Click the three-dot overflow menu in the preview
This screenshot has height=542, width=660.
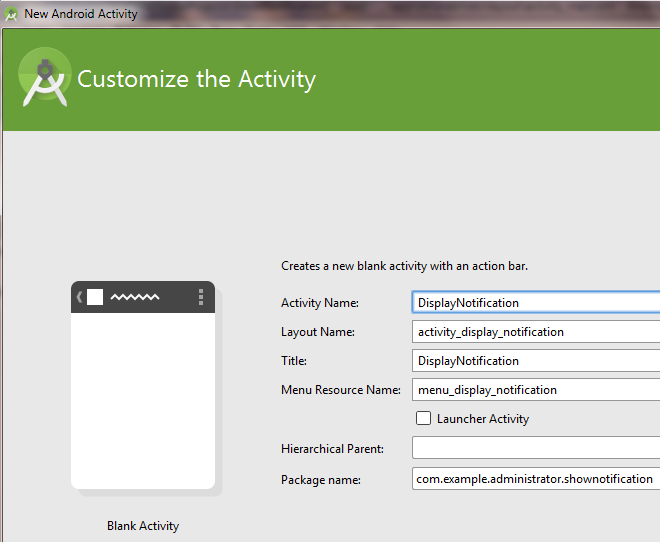tap(201, 297)
